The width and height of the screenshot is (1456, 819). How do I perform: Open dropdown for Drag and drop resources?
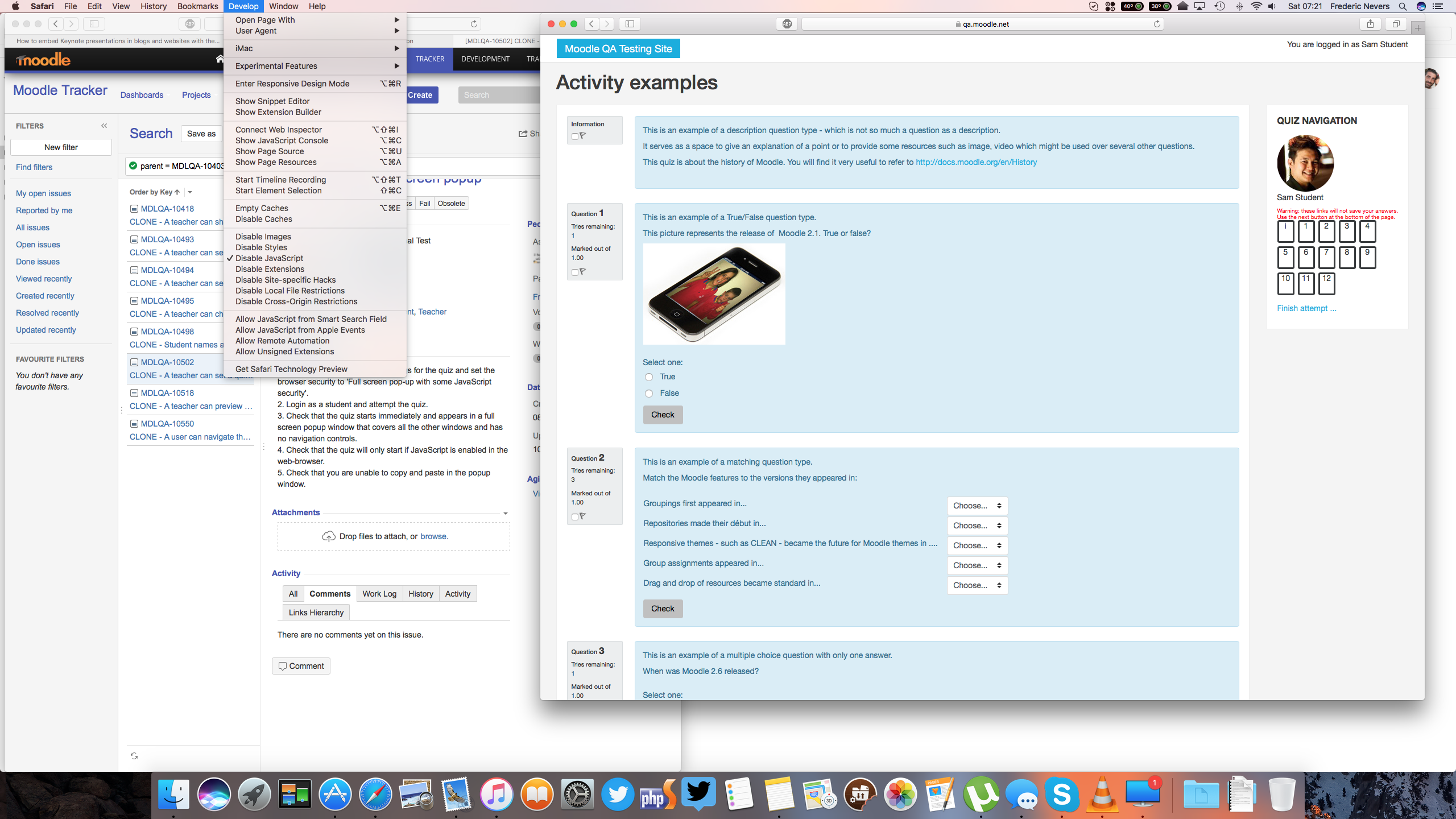977,585
